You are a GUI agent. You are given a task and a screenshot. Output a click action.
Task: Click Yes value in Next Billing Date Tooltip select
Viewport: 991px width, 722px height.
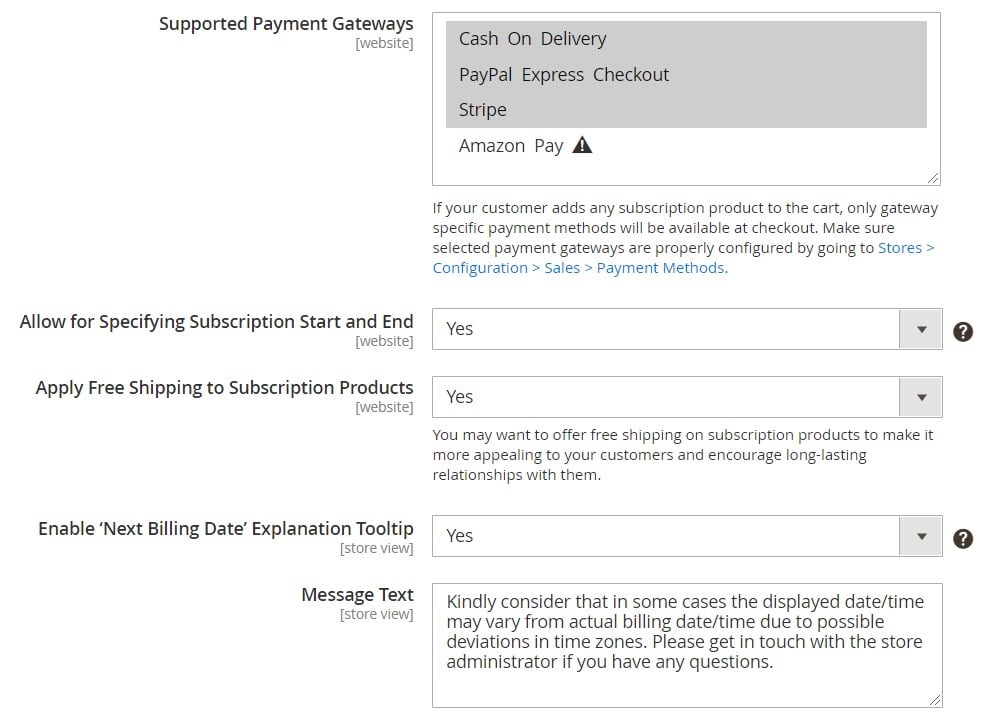click(459, 536)
